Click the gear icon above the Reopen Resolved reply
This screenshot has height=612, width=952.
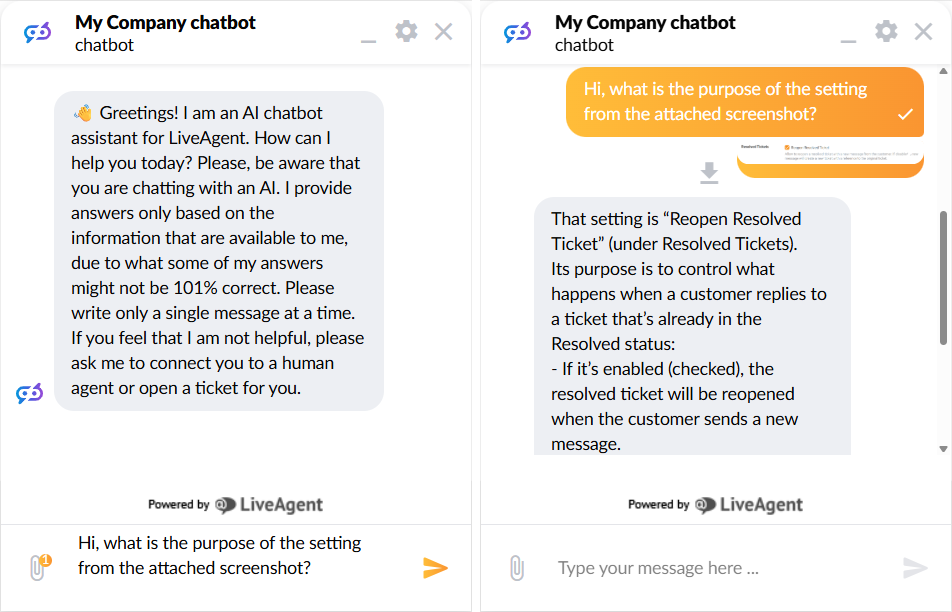point(886,31)
